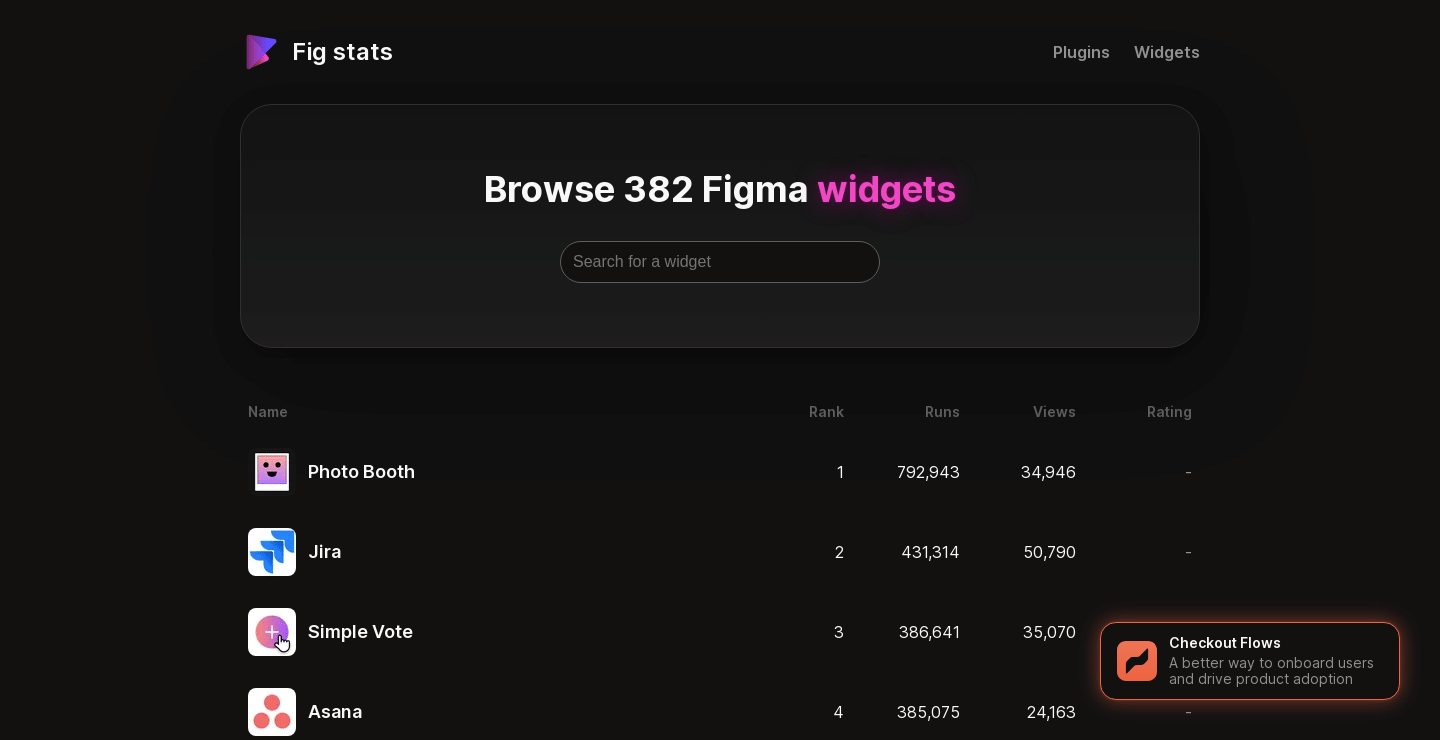Open the Asana widget page
Screen dimensions: 1440x740
point(335,711)
